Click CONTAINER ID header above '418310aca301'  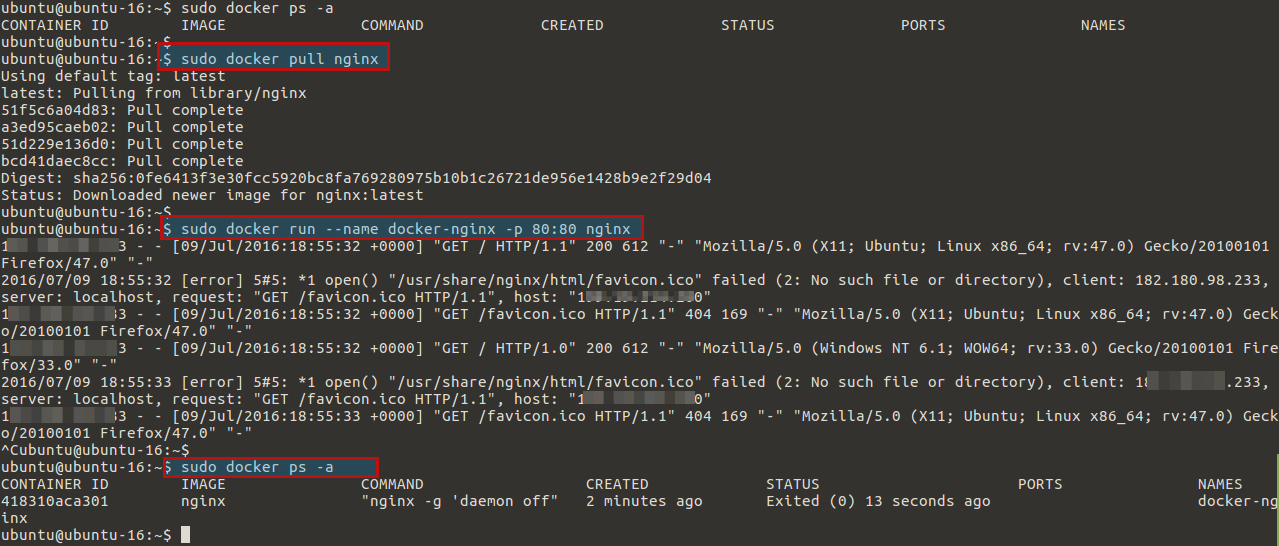click(55, 484)
